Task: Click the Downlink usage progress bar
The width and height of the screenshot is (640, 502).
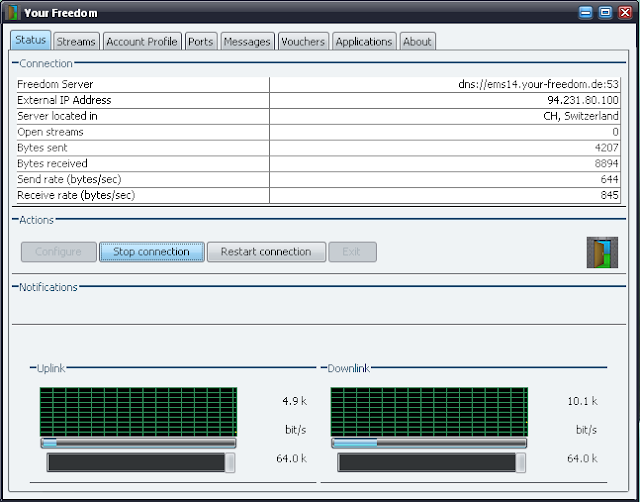Action: (x=429, y=443)
